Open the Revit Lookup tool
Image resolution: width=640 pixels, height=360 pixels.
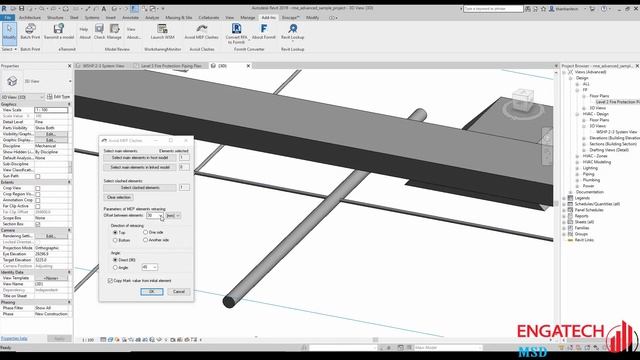pos(293,28)
